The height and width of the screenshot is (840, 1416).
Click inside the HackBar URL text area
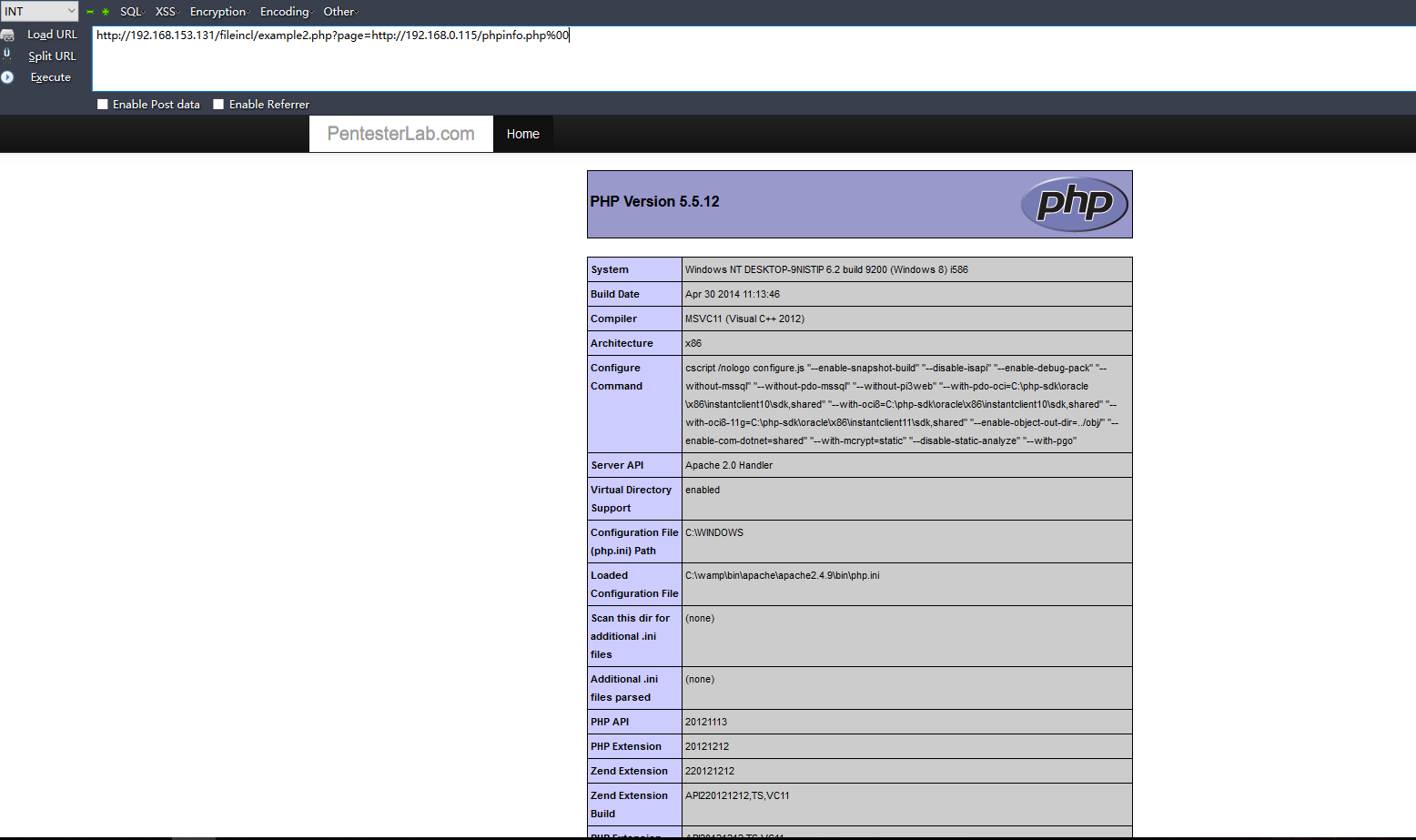(754, 59)
